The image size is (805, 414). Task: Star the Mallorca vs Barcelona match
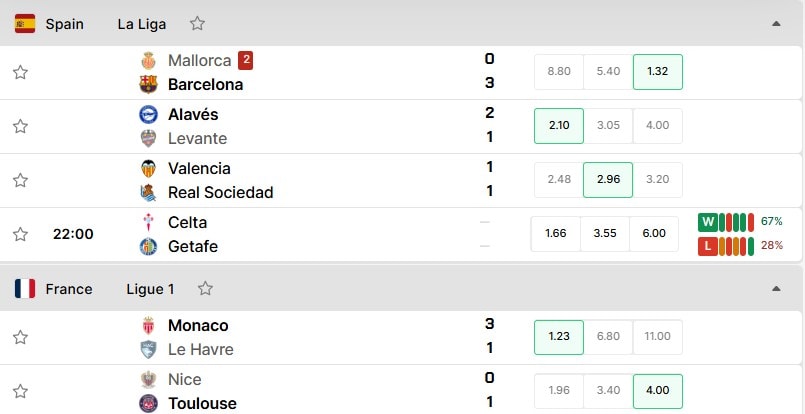20,72
